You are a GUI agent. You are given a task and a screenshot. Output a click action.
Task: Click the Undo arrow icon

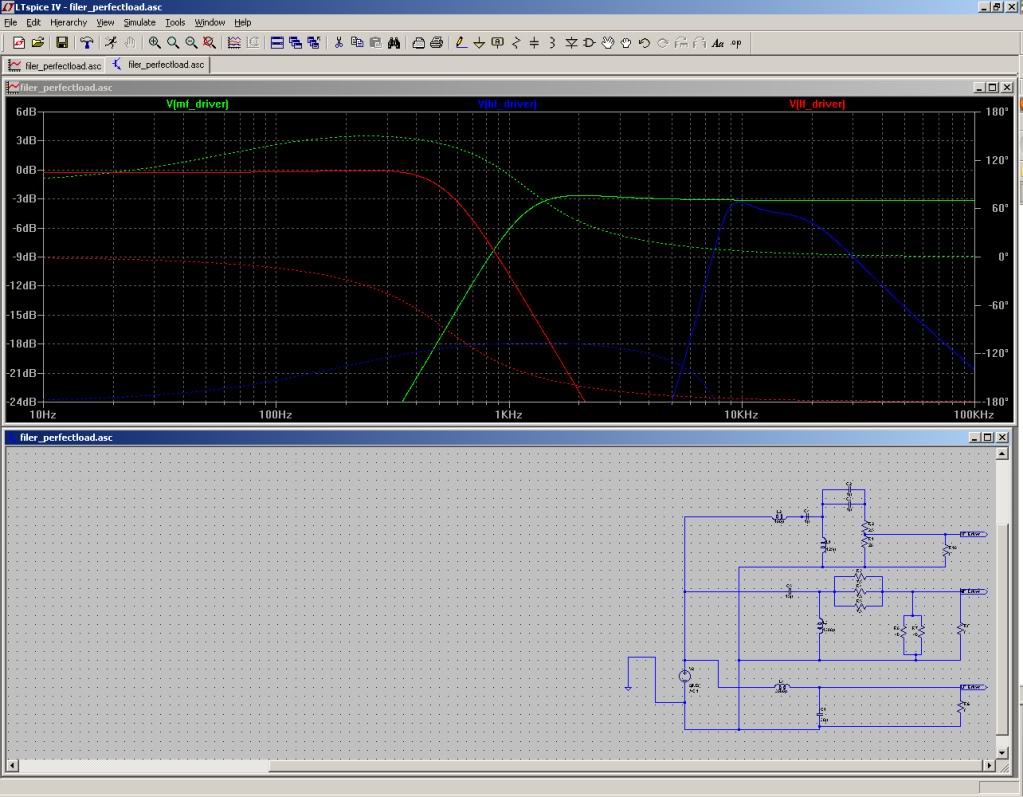[x=644, y=43]
